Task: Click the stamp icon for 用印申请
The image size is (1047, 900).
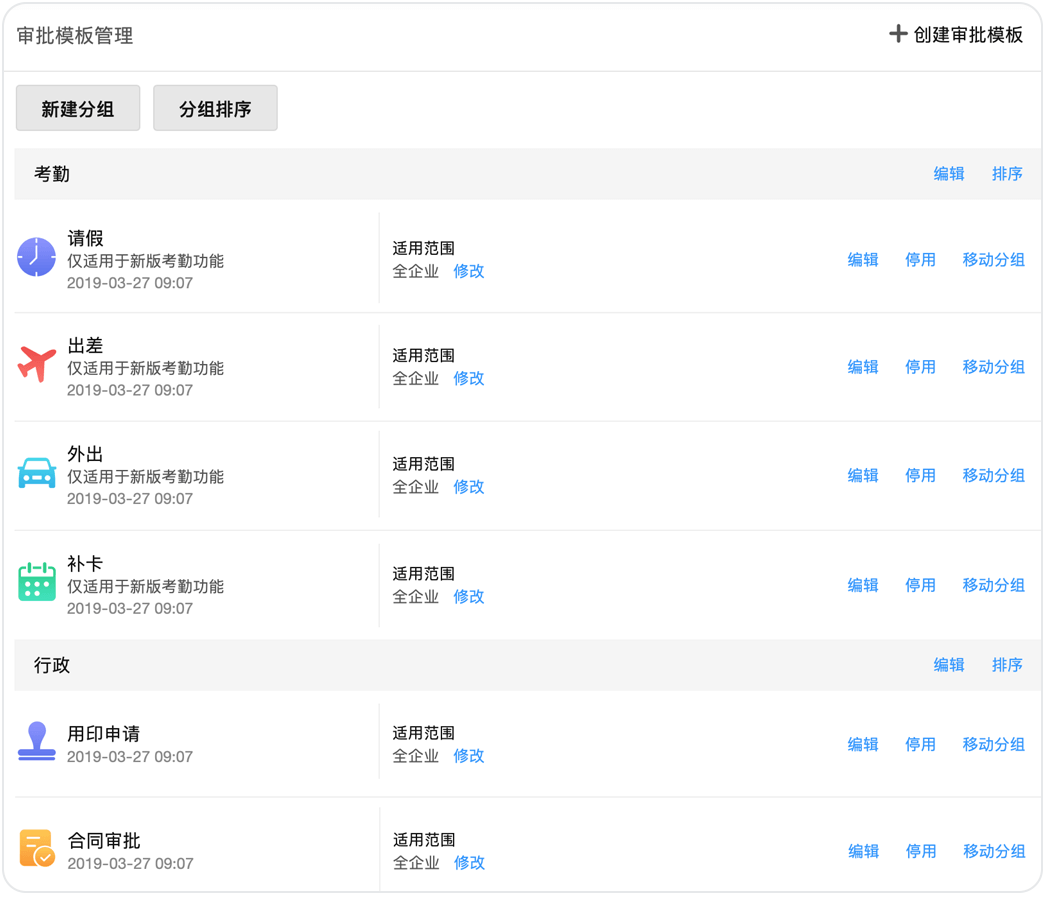Action: coord(37,742)
